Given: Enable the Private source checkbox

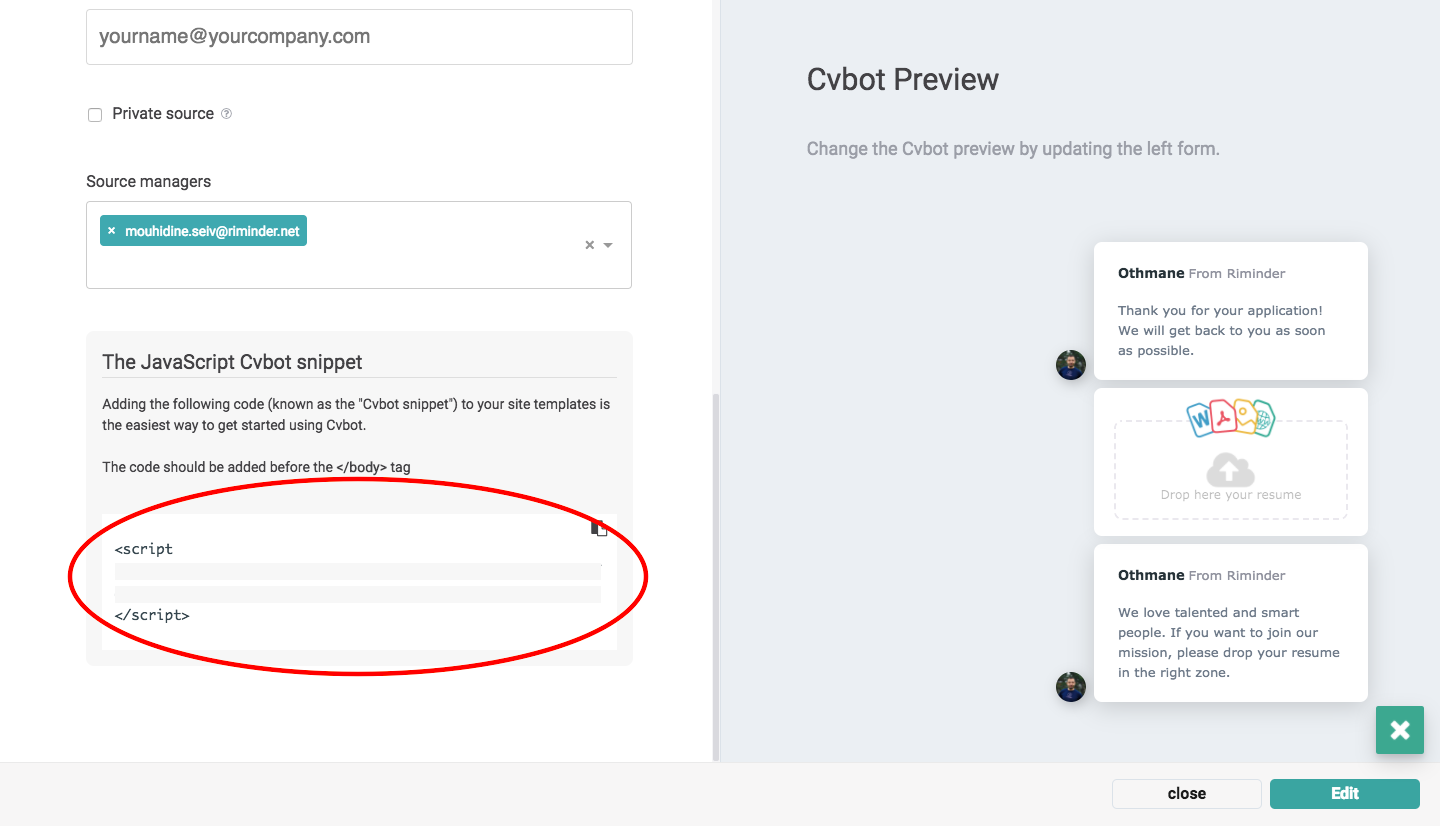Looking at the screenshot, I should click(95, 115).
